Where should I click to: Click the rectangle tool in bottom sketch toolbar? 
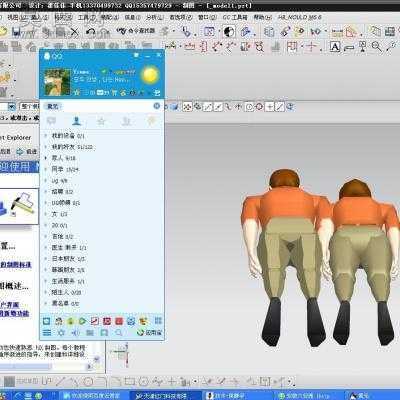pos(129,381)
